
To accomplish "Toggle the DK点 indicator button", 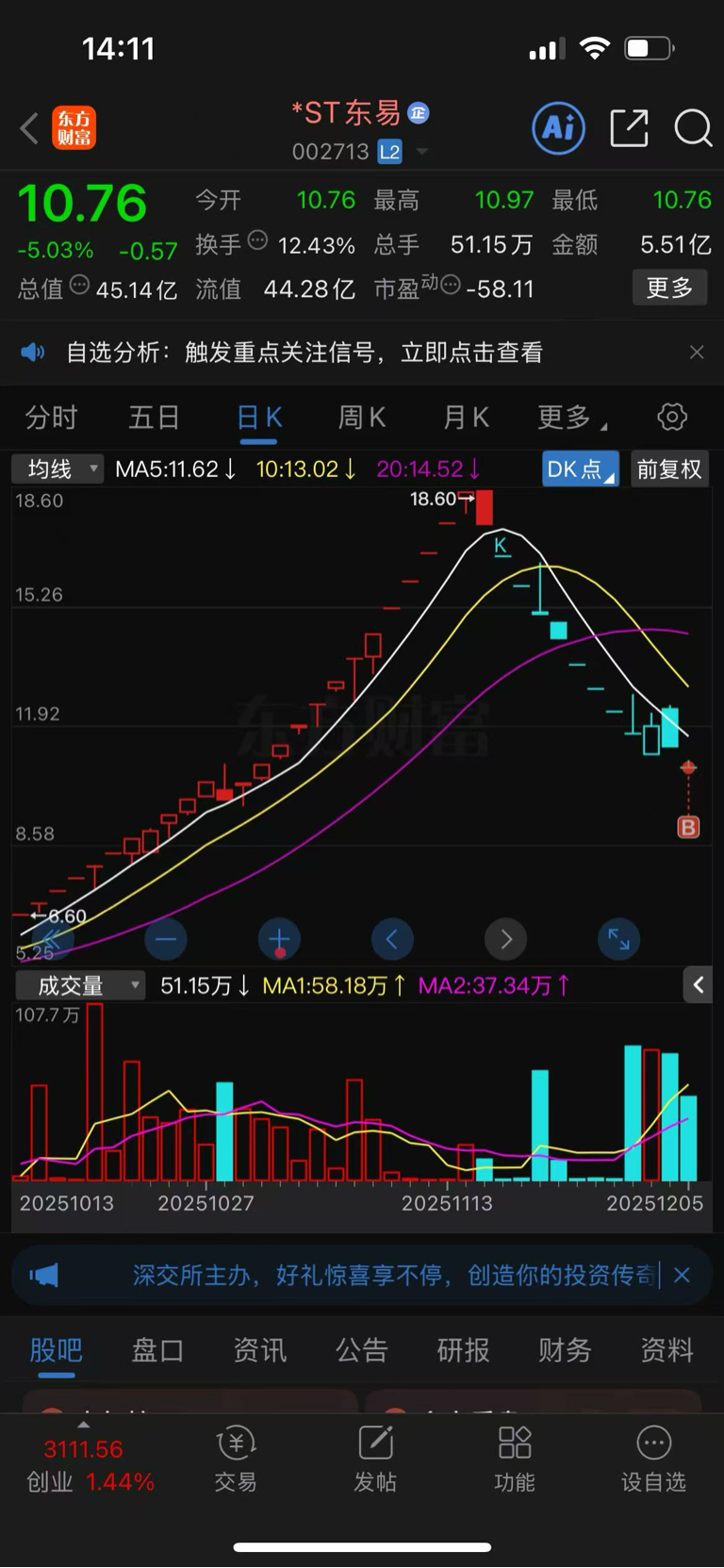I will click(581, 469).
